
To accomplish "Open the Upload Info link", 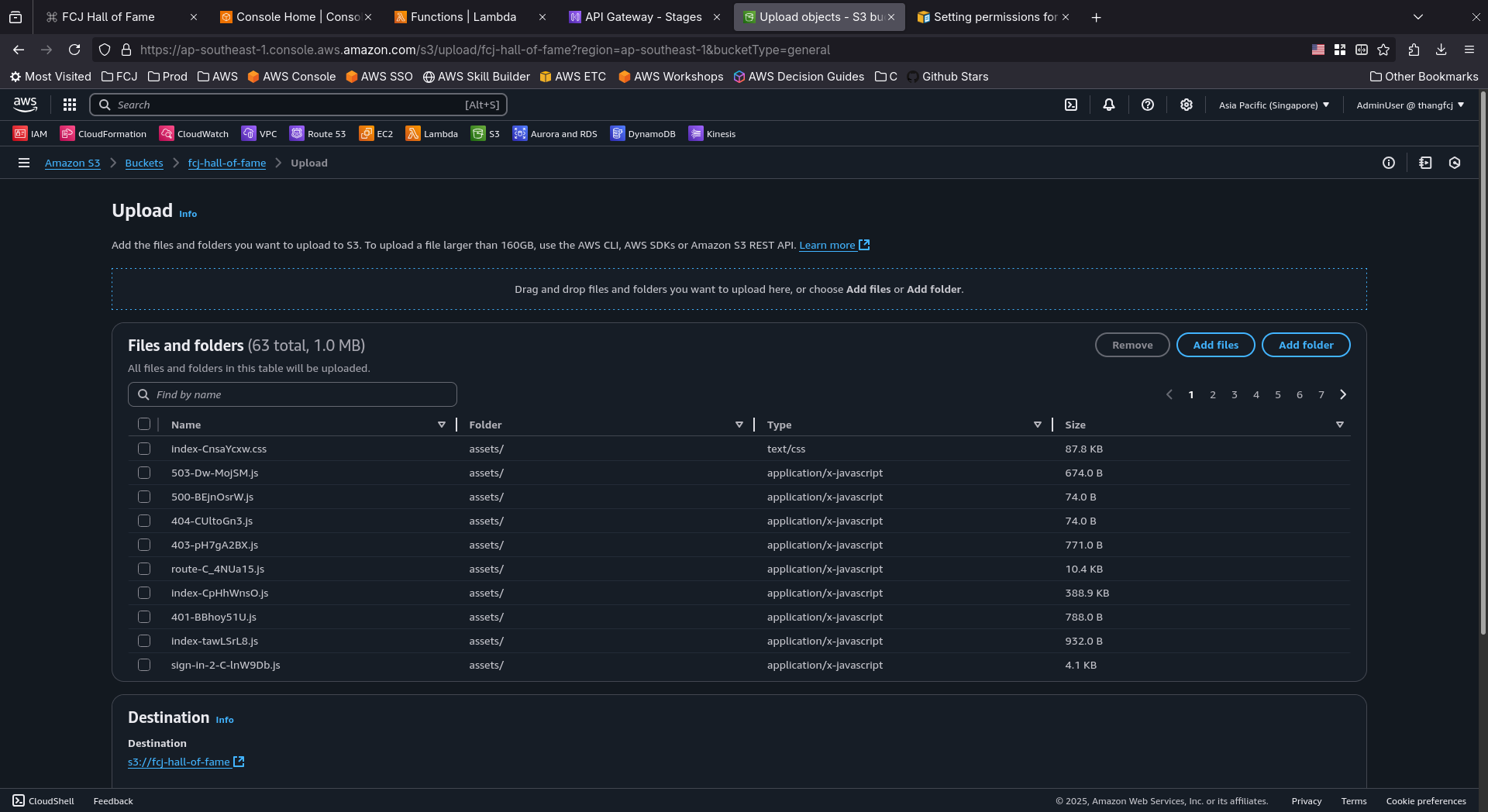I will [188, 214].
